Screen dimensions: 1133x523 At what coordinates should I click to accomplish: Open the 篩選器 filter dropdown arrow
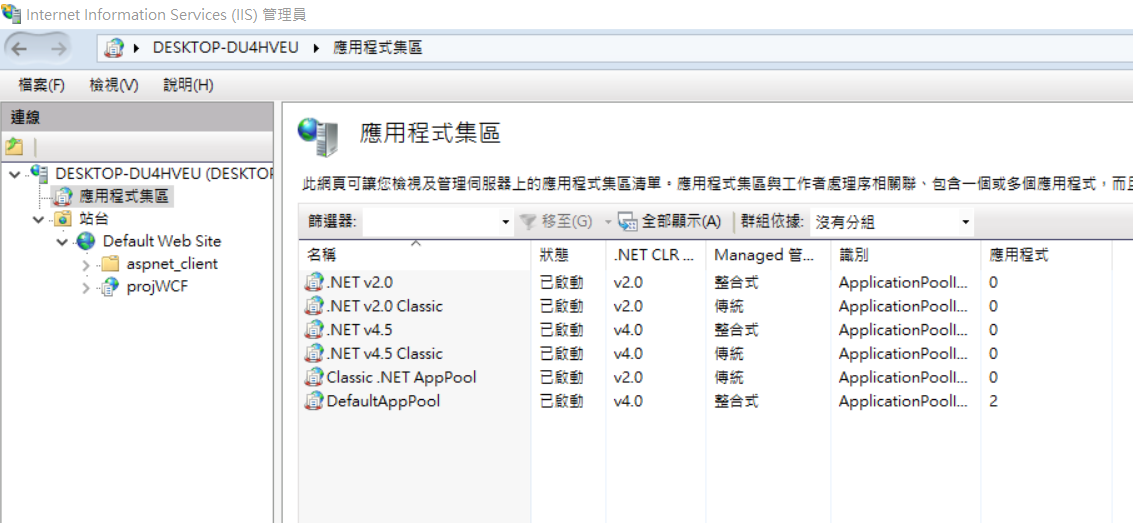506,222
